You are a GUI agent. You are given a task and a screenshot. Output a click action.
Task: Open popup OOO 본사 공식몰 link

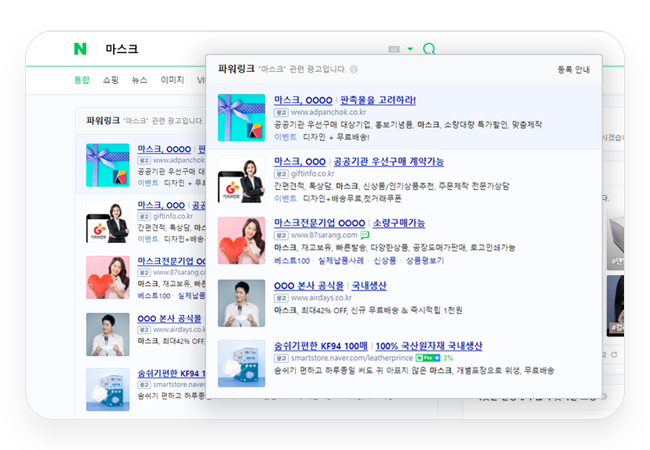[309, 286]
